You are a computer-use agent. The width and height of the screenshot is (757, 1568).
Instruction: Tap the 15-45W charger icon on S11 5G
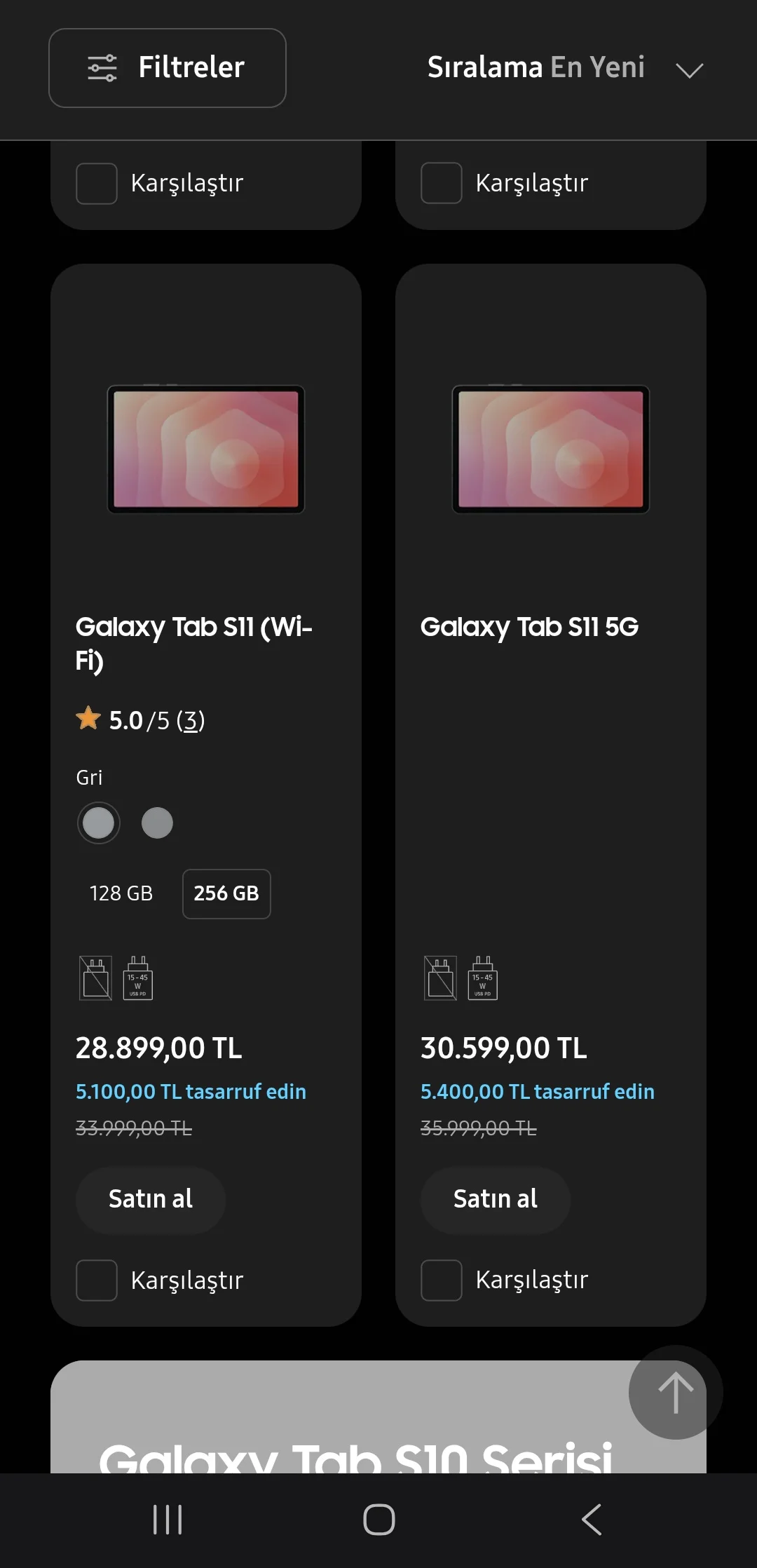point(483,978)
